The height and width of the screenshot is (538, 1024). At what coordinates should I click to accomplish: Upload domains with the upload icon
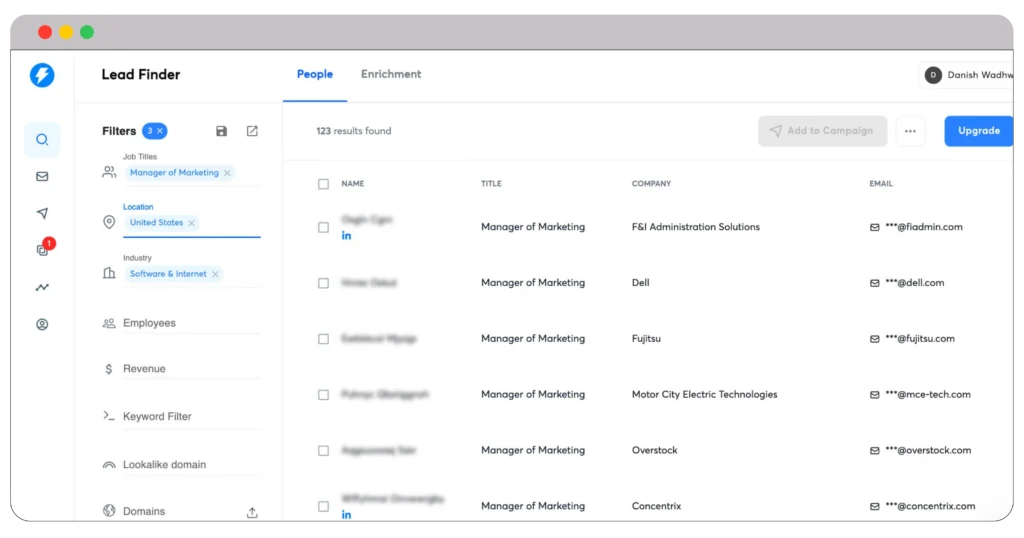(252, 513)
